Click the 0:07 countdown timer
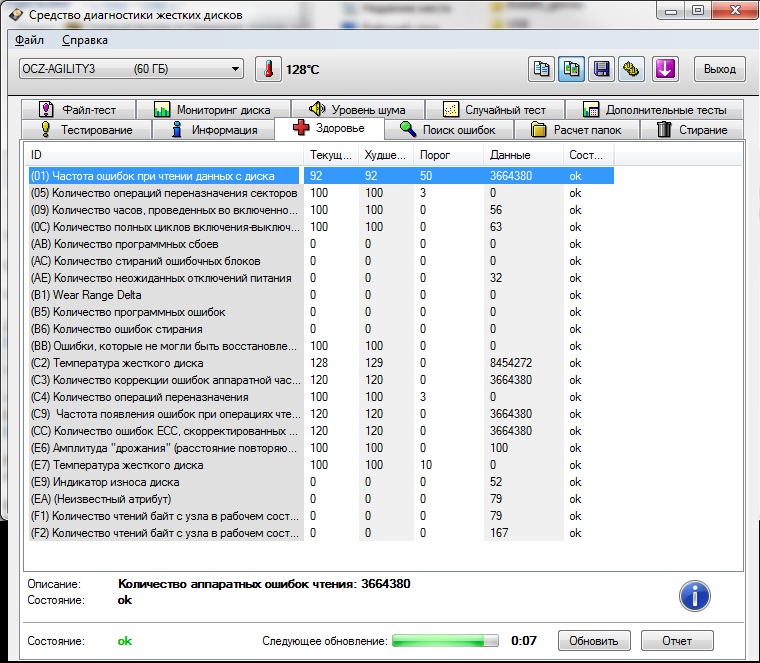760x663 pixels. [x=523, y=641]
